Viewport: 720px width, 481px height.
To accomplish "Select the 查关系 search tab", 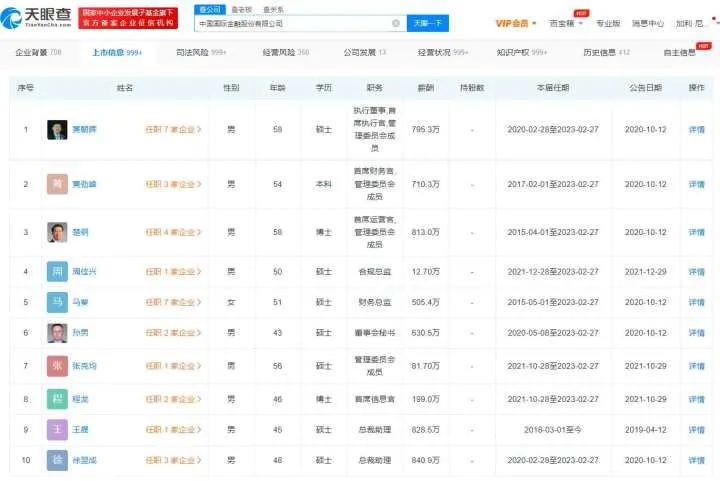I will [273, 10].
